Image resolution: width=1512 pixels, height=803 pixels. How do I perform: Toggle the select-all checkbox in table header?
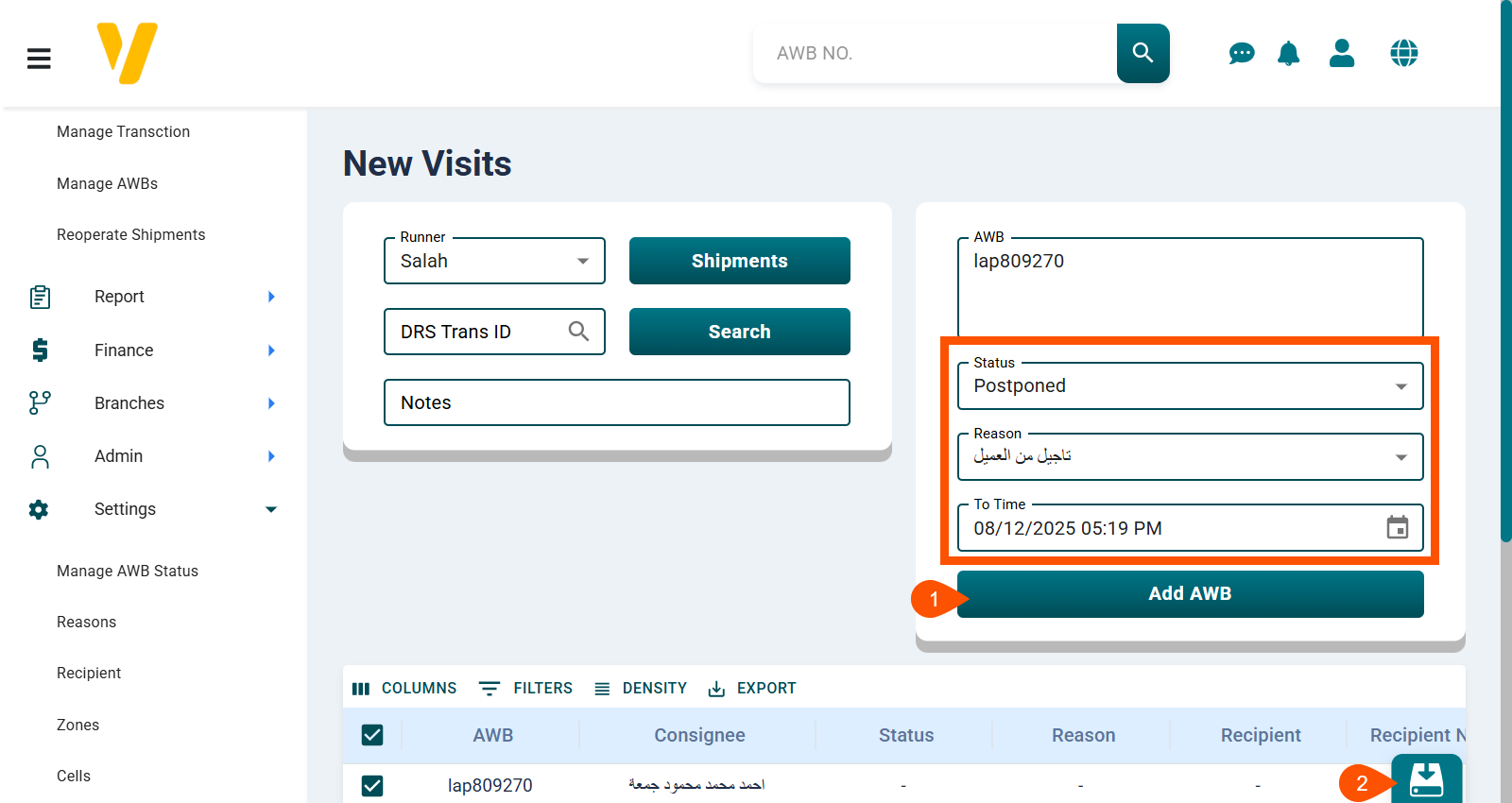coord(372,735)
